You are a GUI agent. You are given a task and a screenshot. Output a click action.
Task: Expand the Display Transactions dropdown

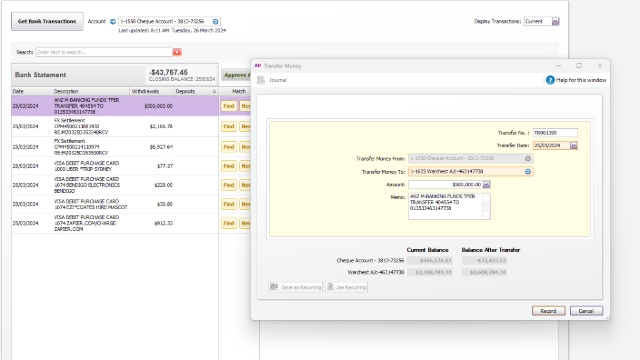[556, 21]
